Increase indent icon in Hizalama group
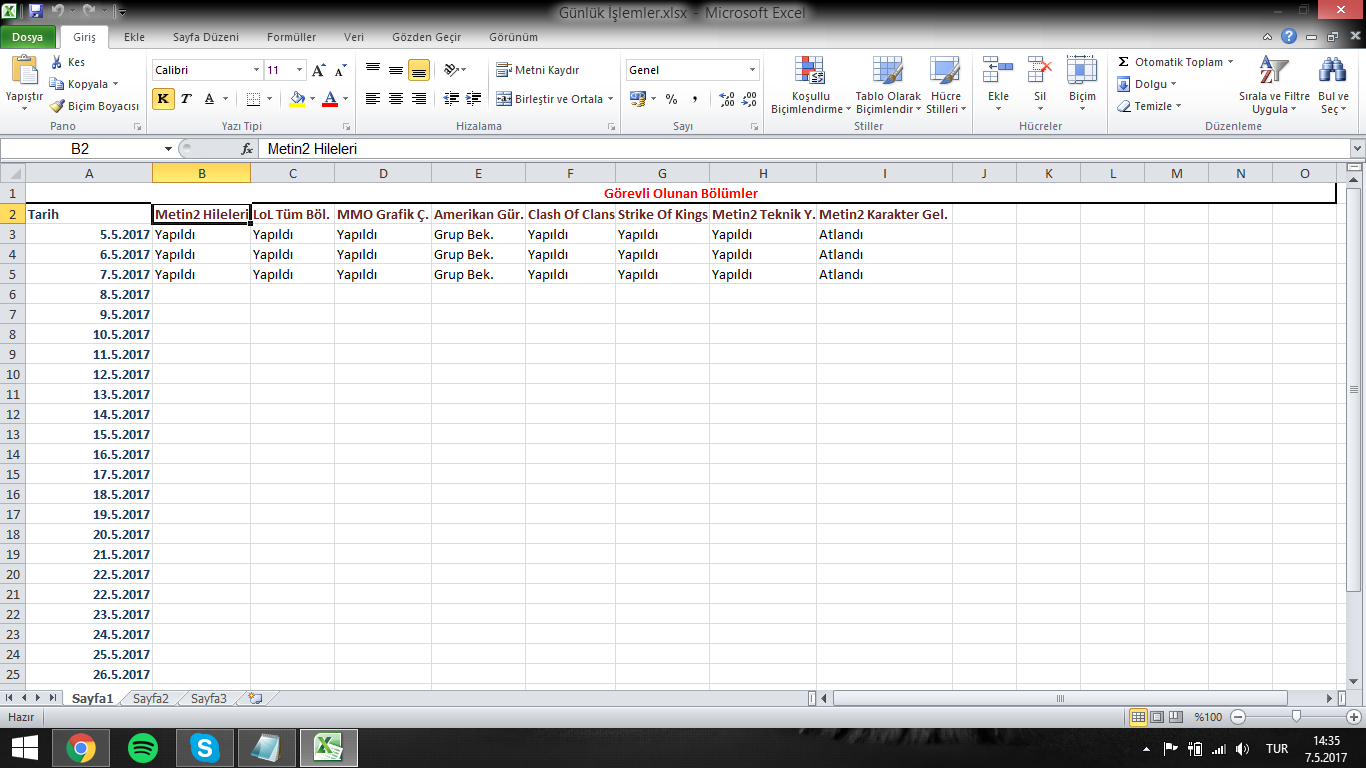This screenshot has height=768, width=1366. coord(475,98)
